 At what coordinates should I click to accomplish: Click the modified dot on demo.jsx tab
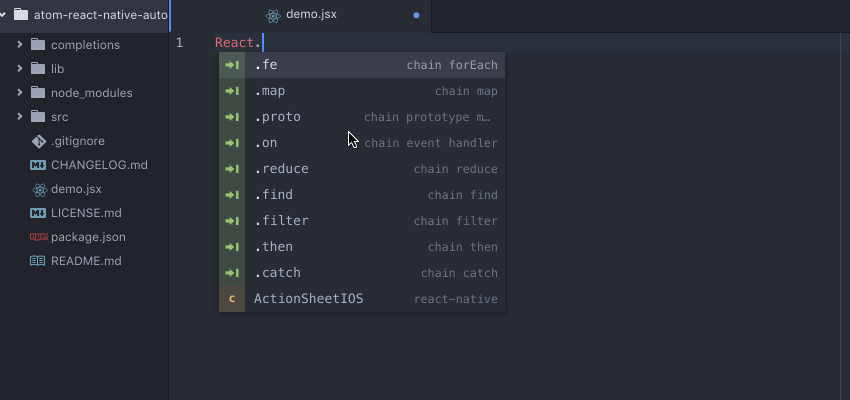[x=417, y=16]
